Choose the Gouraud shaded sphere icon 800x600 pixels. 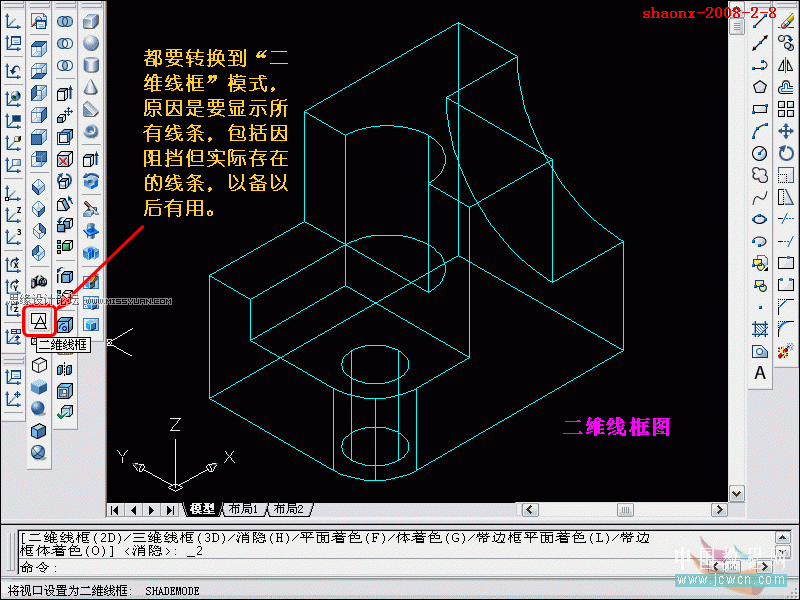pos(39,409)
